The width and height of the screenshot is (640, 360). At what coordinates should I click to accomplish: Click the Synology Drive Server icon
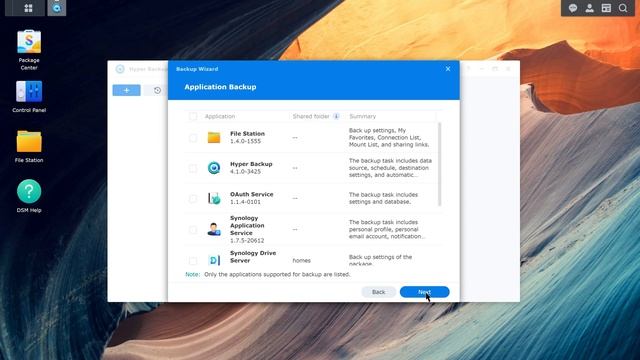[214, 260]
